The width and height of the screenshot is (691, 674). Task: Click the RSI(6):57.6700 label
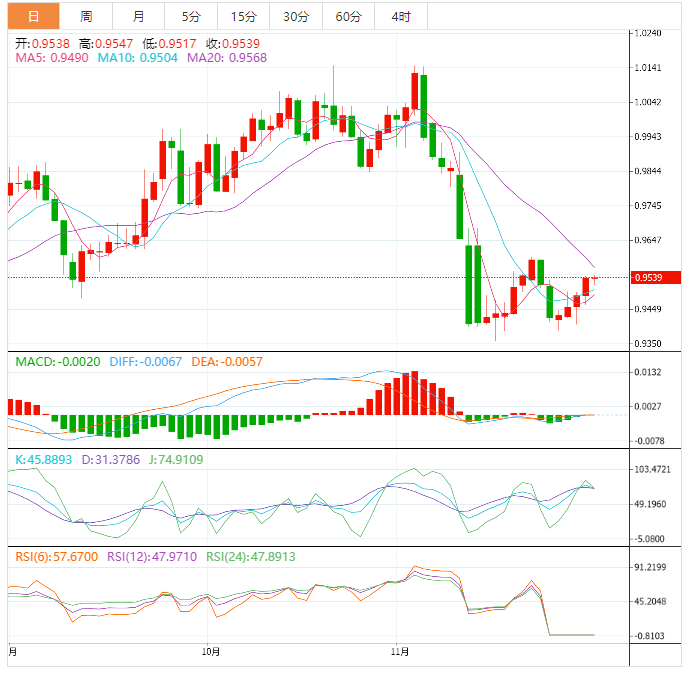[x=56, y=557]
